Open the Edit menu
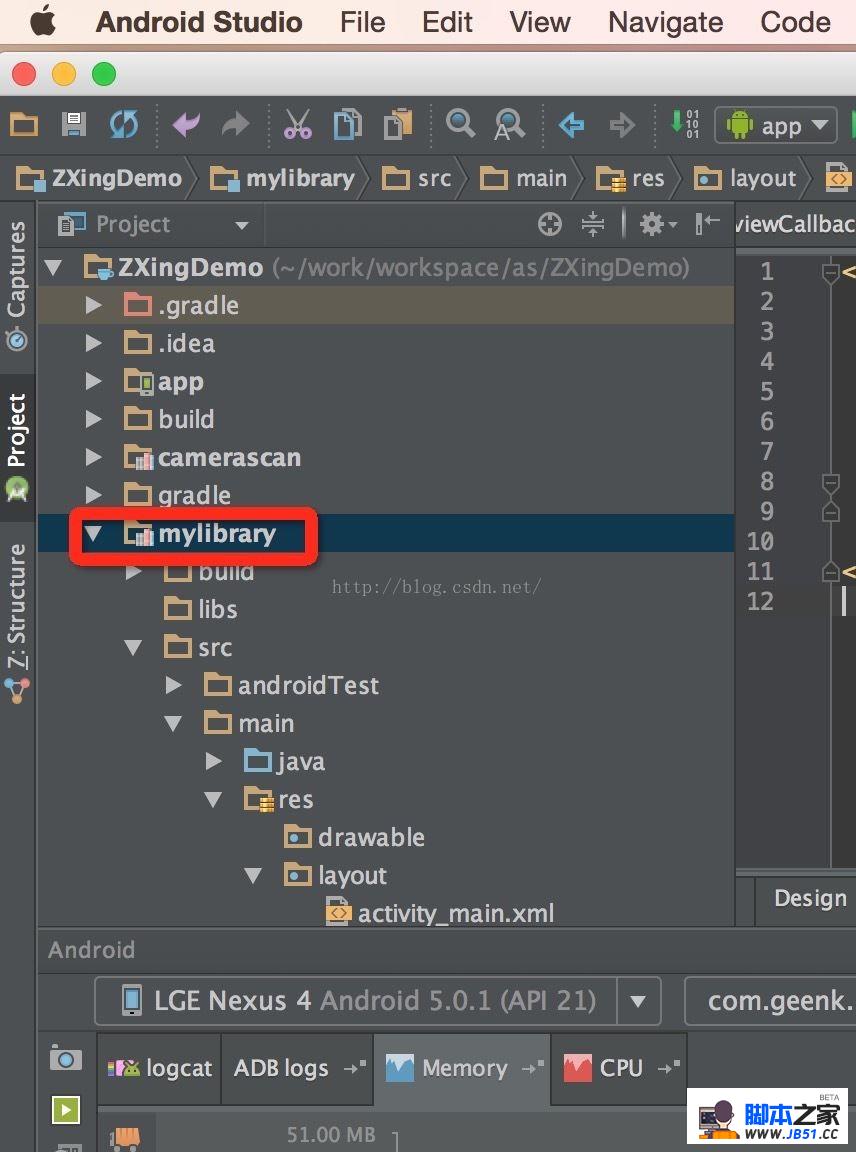856x1152 pixels. click(x=447, y=22)
